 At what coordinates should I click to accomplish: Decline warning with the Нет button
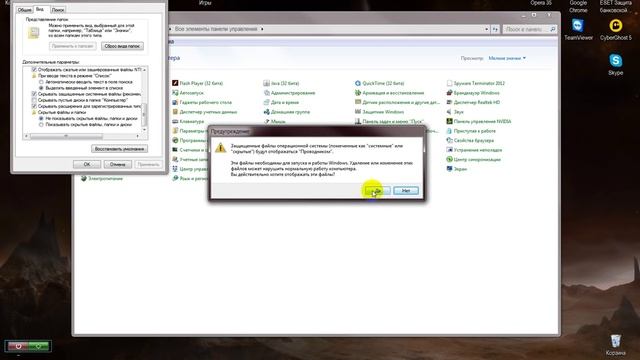click(x=406, y=191)
